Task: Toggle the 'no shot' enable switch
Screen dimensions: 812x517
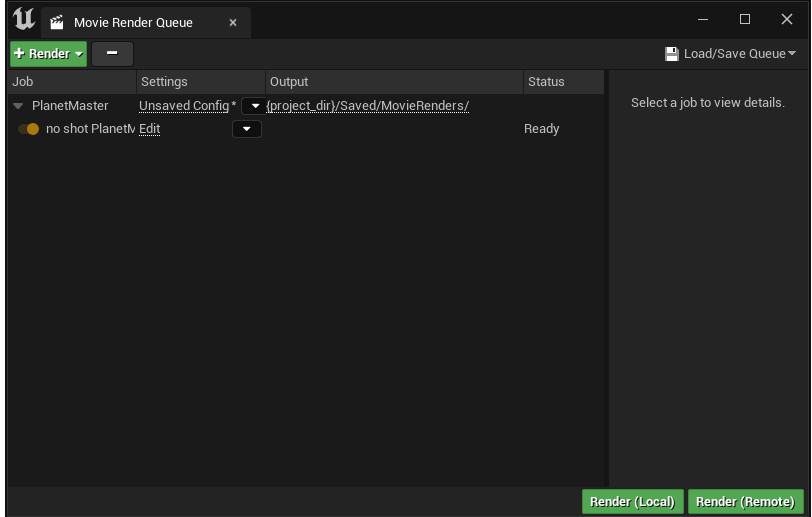Action: (x=28, y=129)
